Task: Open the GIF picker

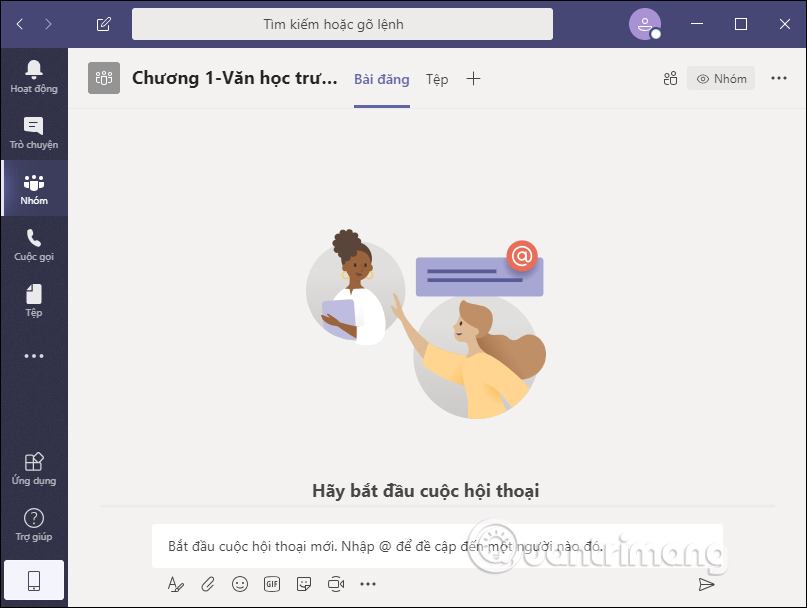Action: pos(272,584)
